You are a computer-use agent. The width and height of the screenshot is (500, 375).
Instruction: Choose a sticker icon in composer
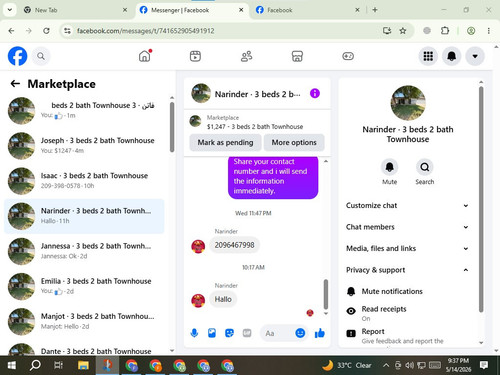pos(229,333)
